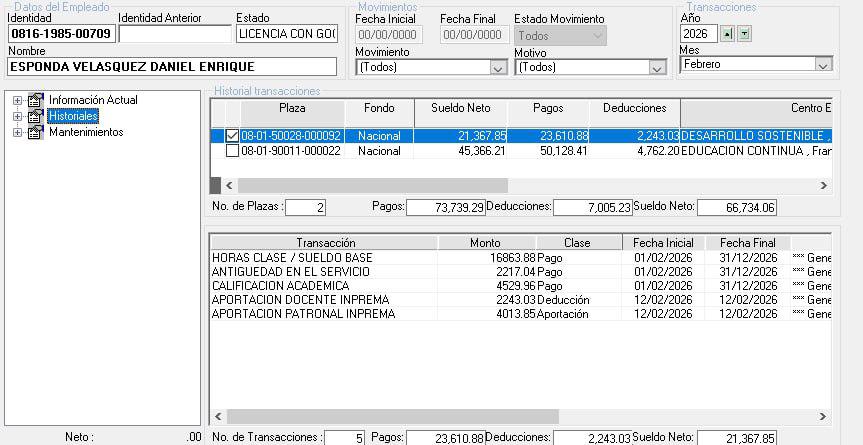This screenshot has width=863, height=445.
Task: Click the Monto column header
Action: tap(486, 243)
